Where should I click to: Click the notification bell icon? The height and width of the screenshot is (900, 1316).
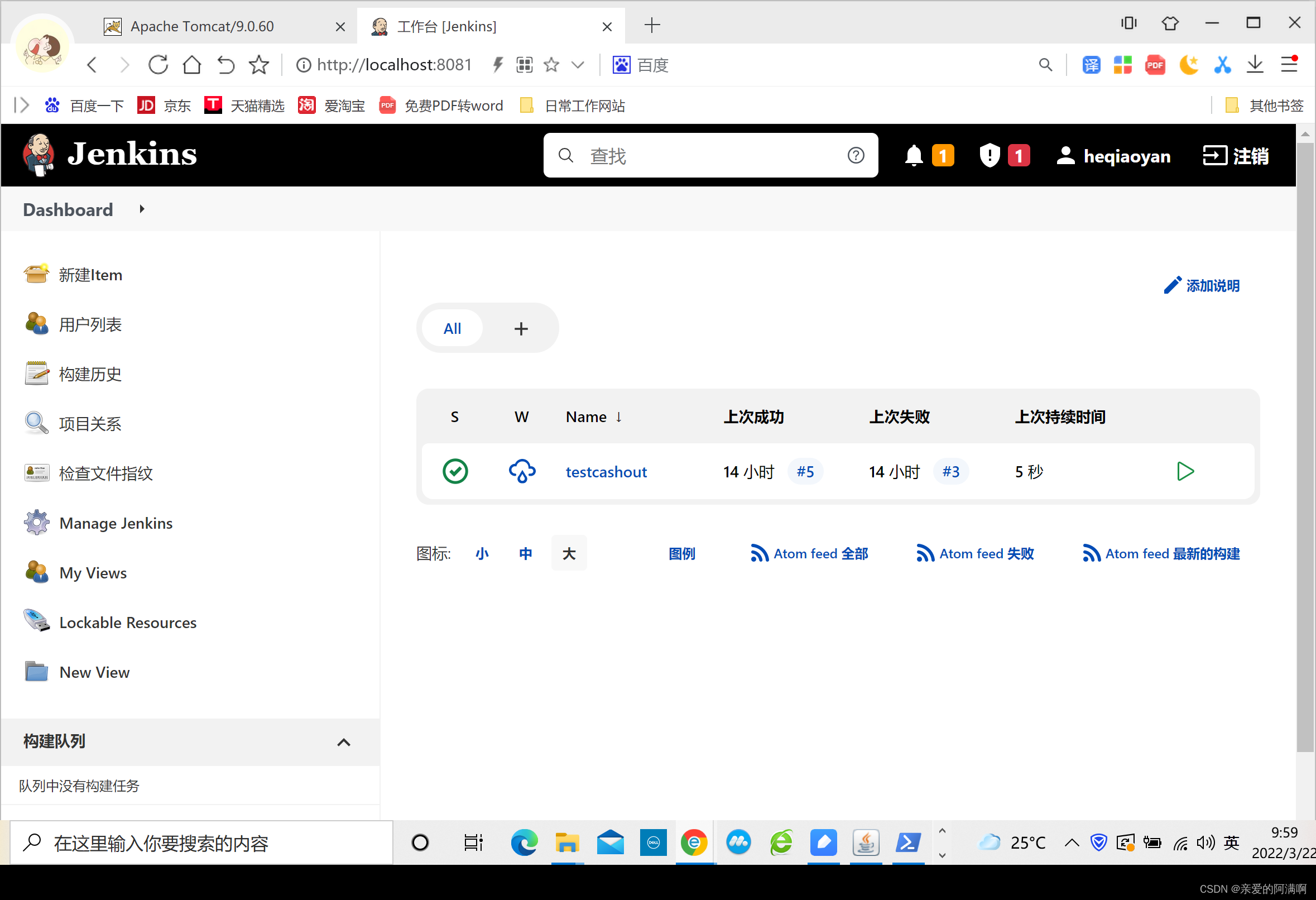(914, 156)
